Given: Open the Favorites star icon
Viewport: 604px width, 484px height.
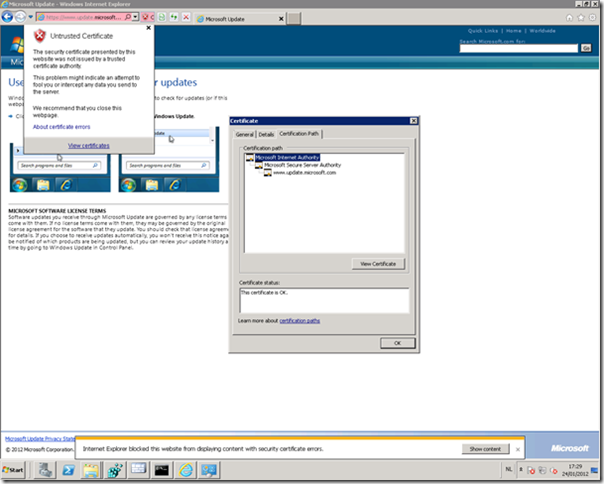Looking at the screenshot, I should 581,17.
